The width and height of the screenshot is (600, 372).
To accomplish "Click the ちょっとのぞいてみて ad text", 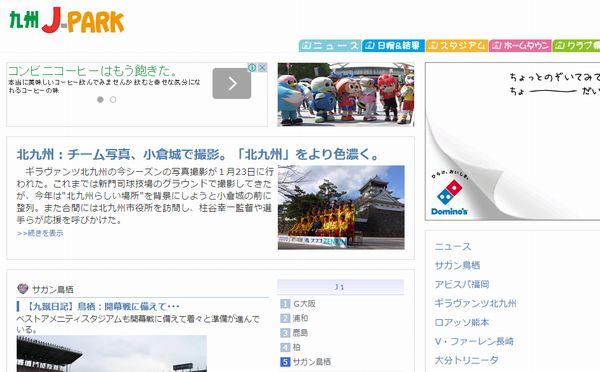I will [555, 77].
